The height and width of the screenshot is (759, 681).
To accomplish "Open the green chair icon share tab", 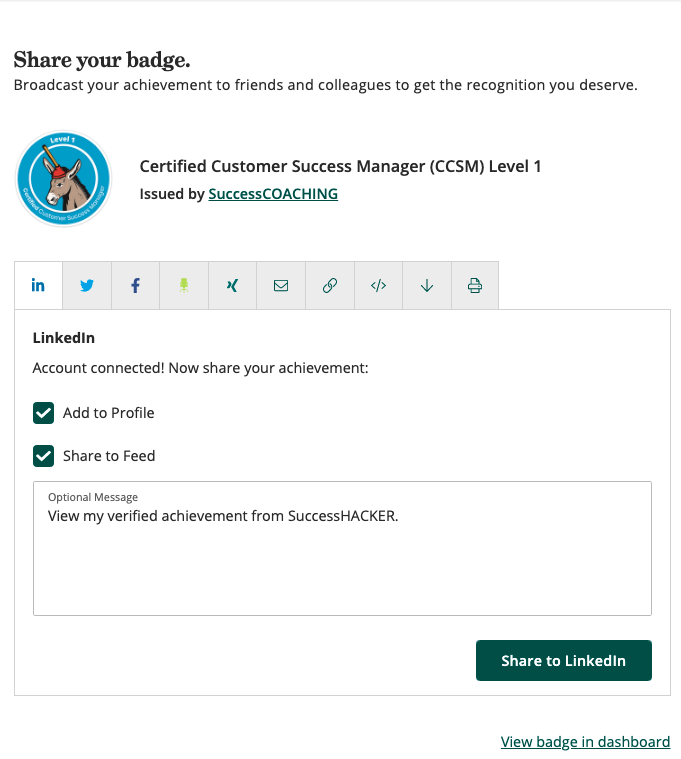I will pos(184,285).
